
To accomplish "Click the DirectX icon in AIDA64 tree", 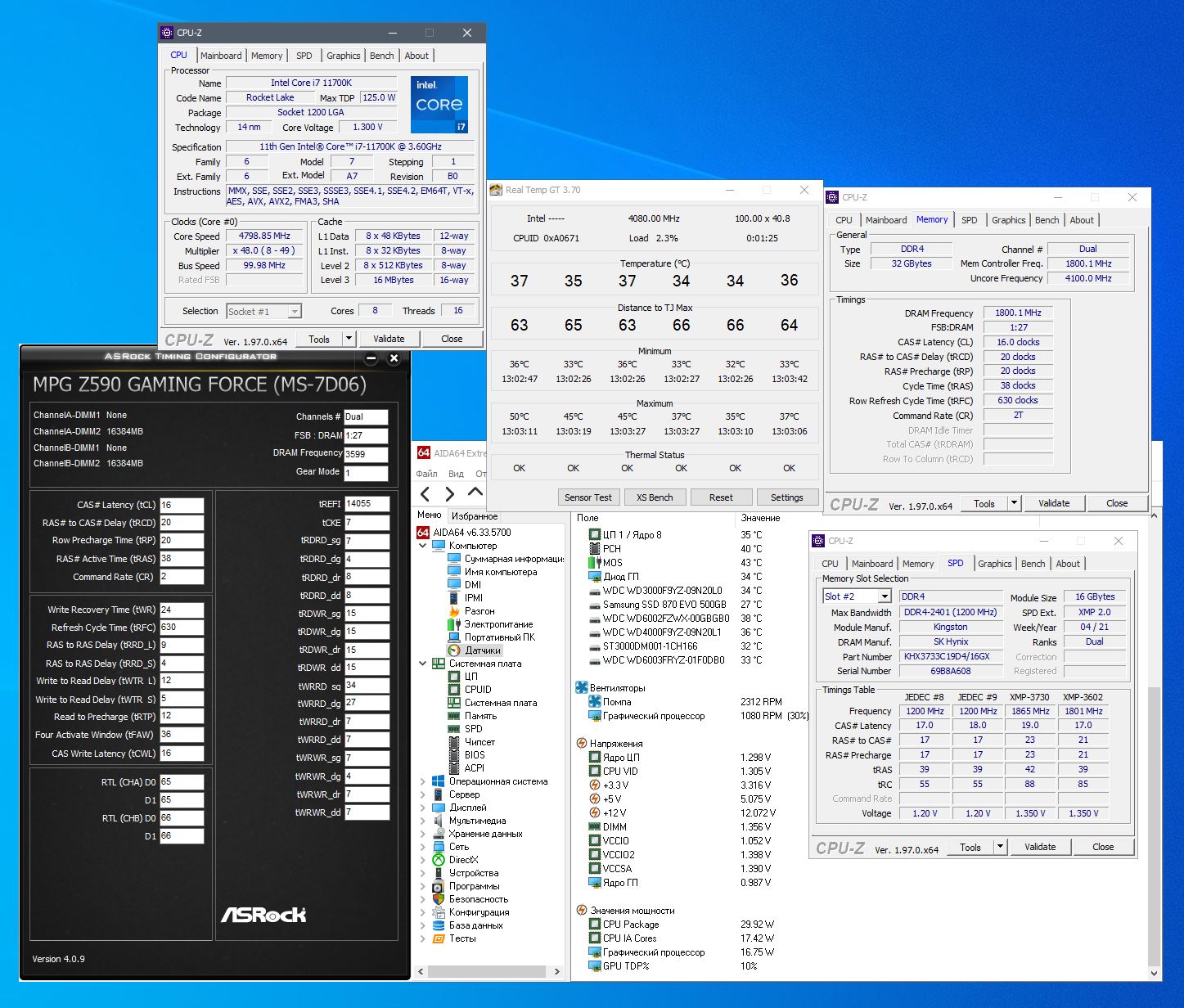I will pyautogui.click(x=438, y=860).
